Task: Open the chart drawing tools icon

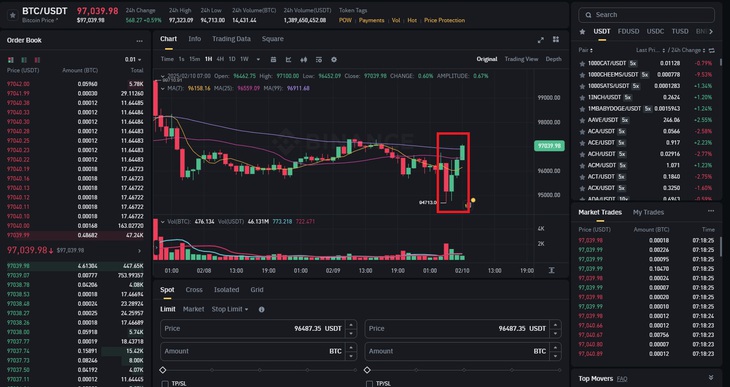Action: (289, 60)
